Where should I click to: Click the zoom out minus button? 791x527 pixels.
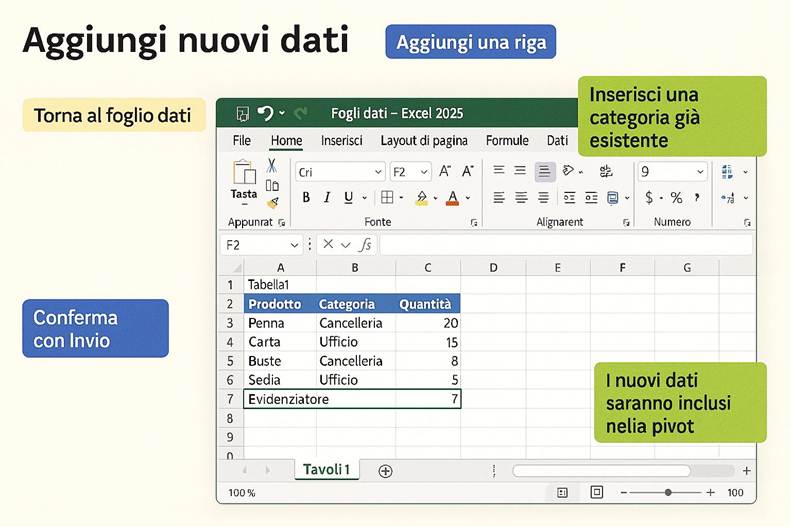pos(624,493)
